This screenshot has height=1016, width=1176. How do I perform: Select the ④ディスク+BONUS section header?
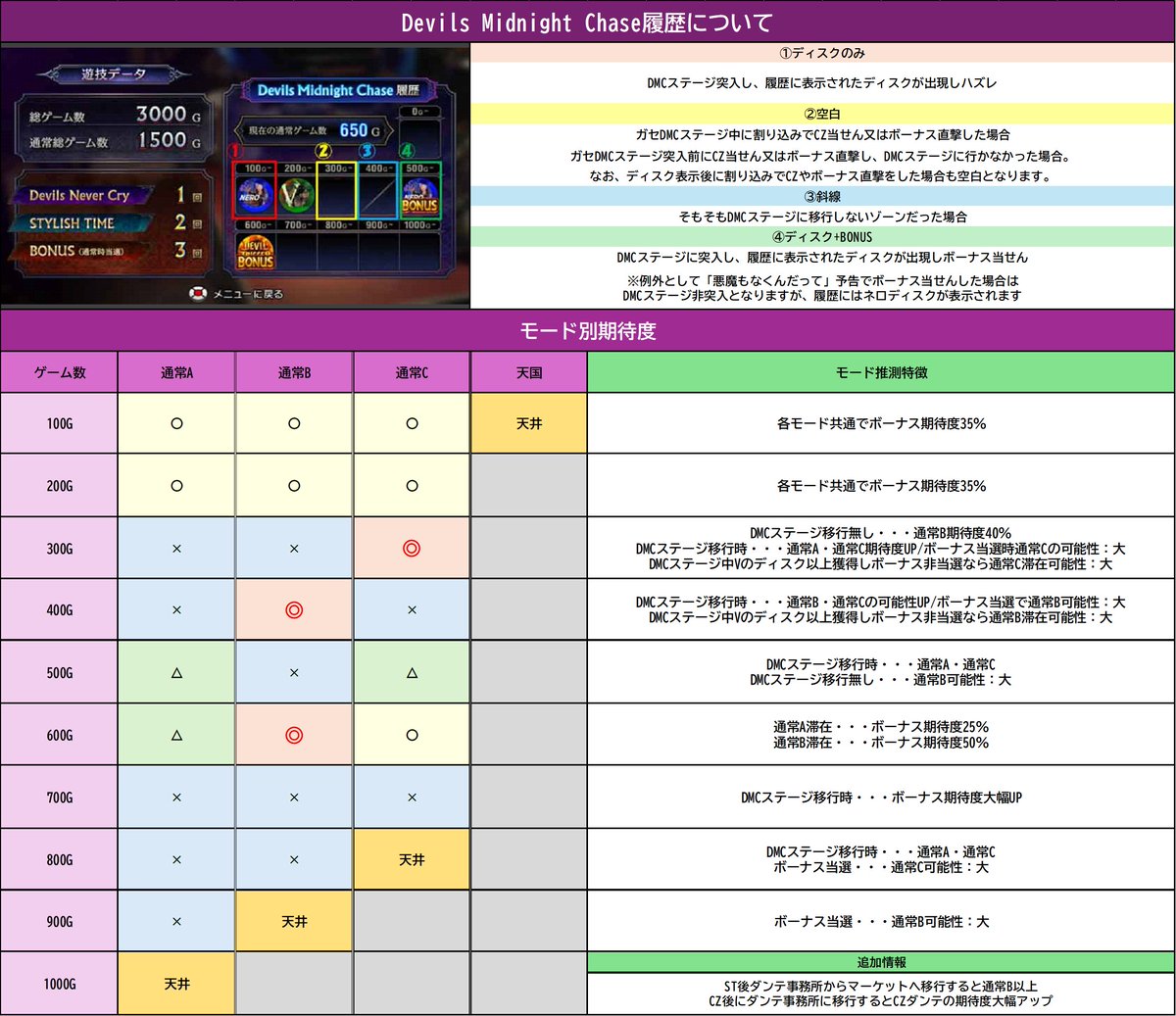[x=823, y=237]
